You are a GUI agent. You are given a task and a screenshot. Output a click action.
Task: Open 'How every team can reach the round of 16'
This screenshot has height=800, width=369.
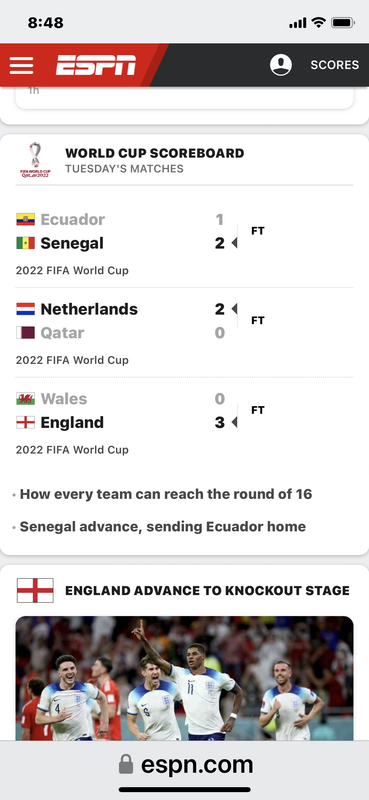[x=166, y=494]
